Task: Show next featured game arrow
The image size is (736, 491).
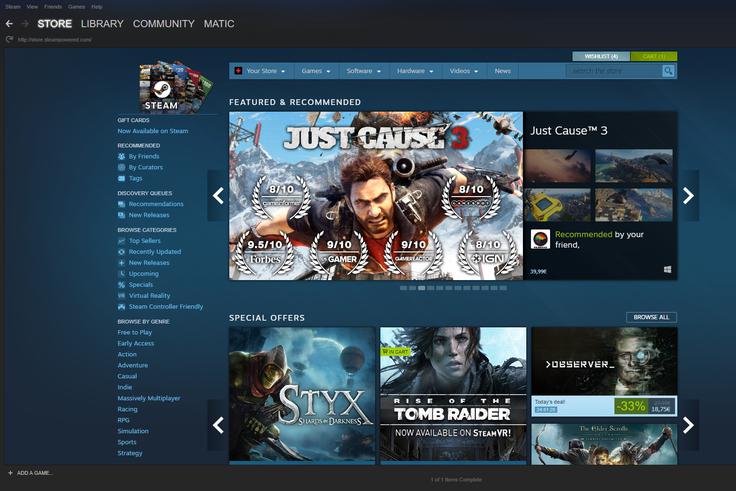Action: pyautogui.click(x=688, y=195)
